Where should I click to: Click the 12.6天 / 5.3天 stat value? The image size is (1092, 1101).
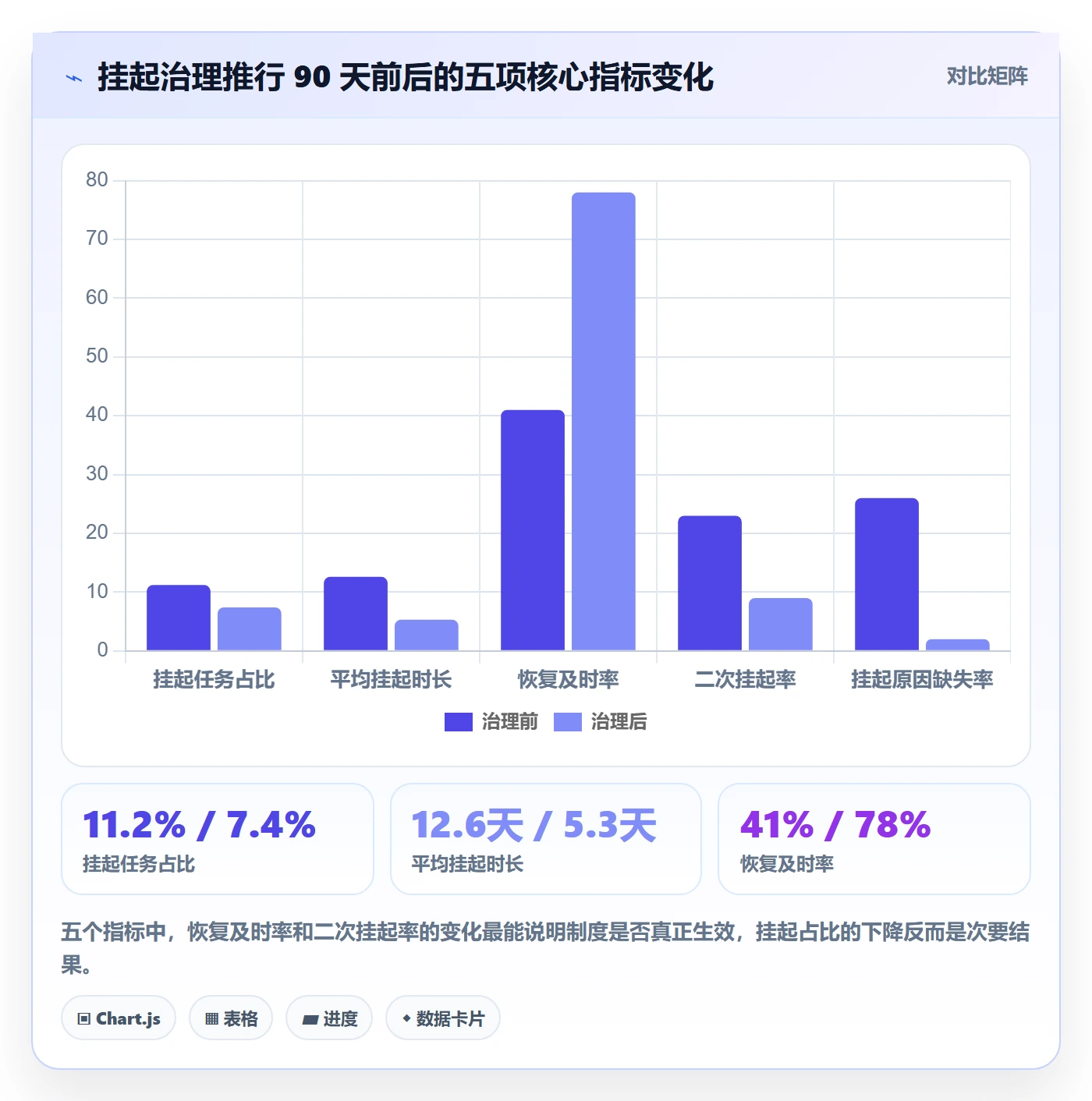(x=534, y=825)
